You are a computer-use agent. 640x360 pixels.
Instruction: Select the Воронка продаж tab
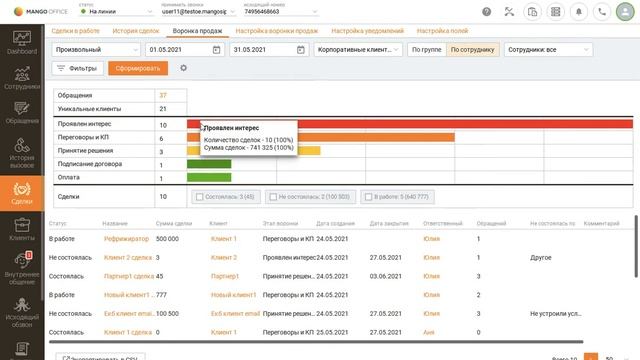point(197,31)
